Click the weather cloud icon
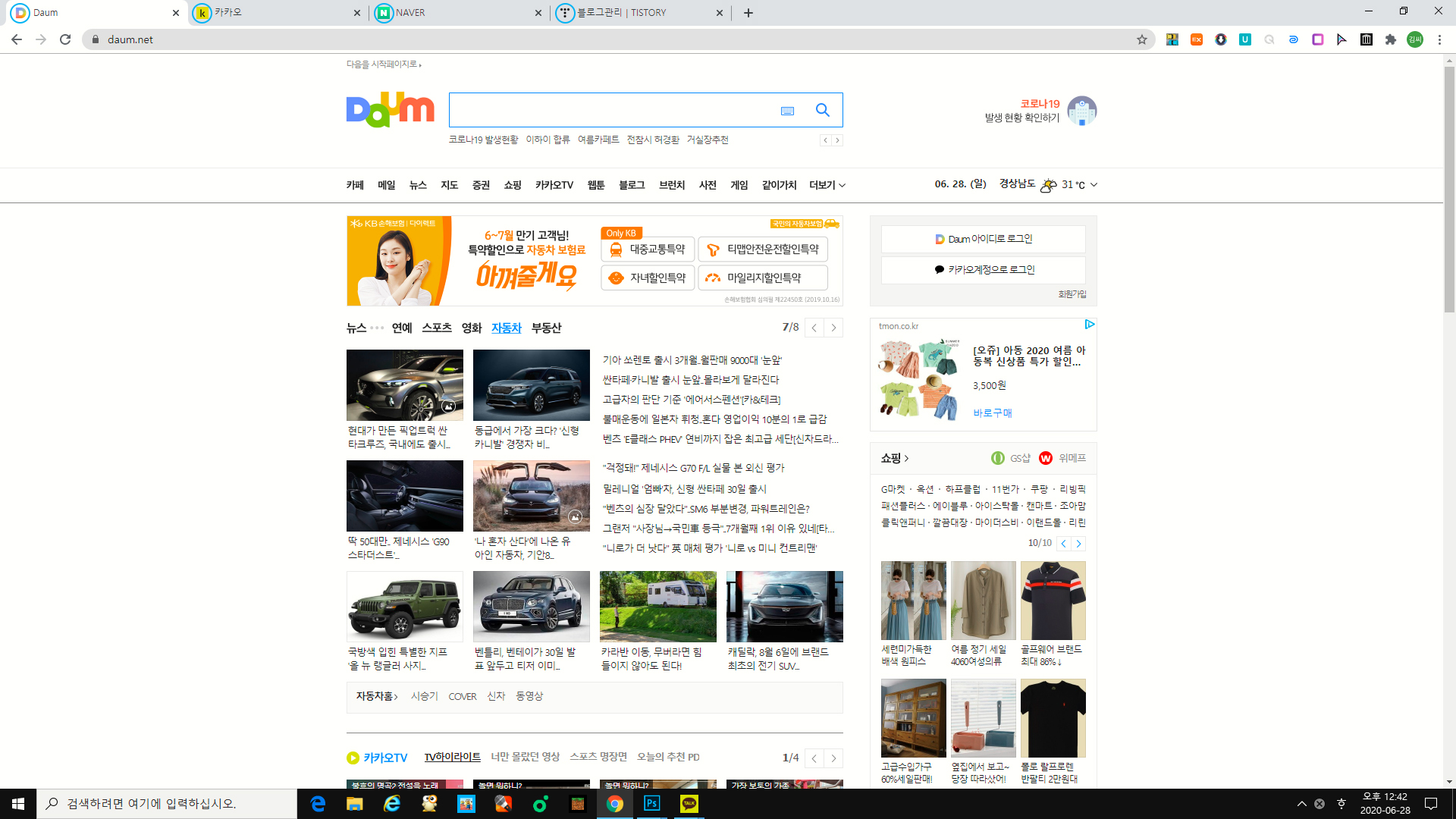This screenshot has width=1456, height=819. click(1049, 185)
